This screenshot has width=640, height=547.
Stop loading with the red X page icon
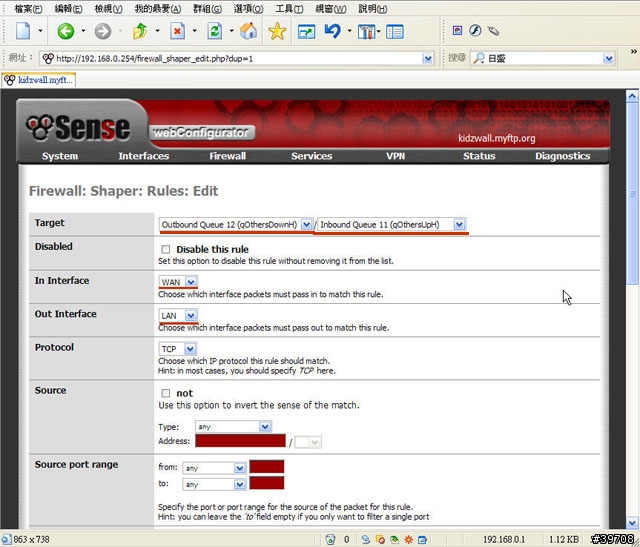[x=178, y=31]
